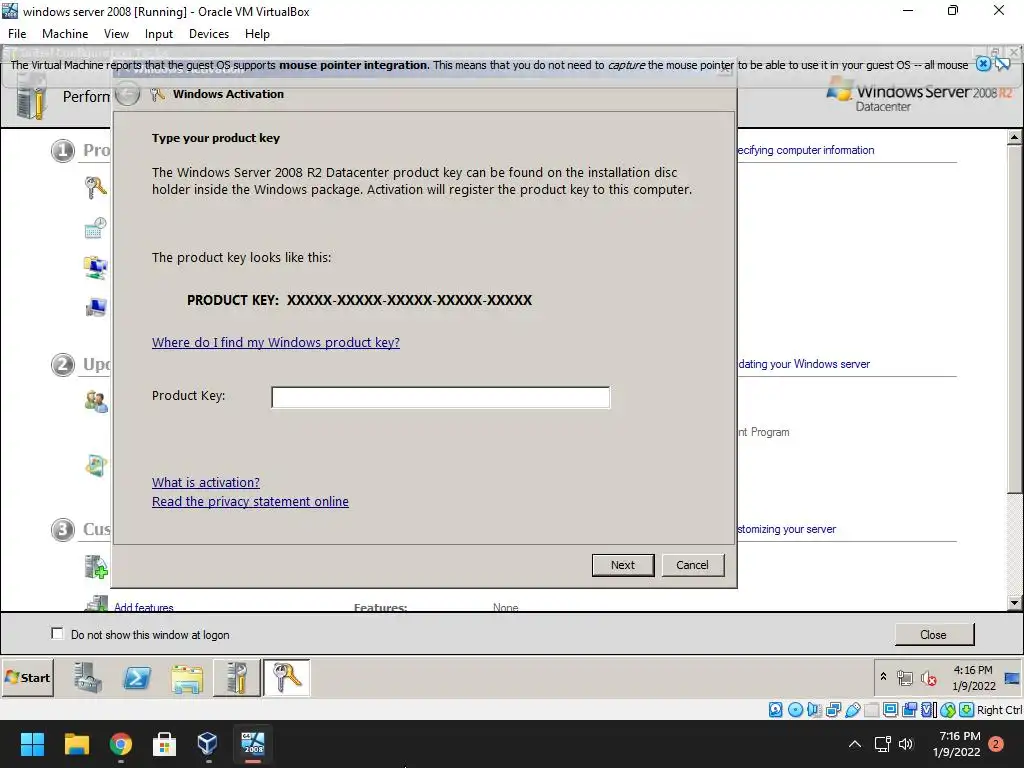Click the add roles server icon
This screenshot has width=1024, height=768.
[x=96, y=566]
